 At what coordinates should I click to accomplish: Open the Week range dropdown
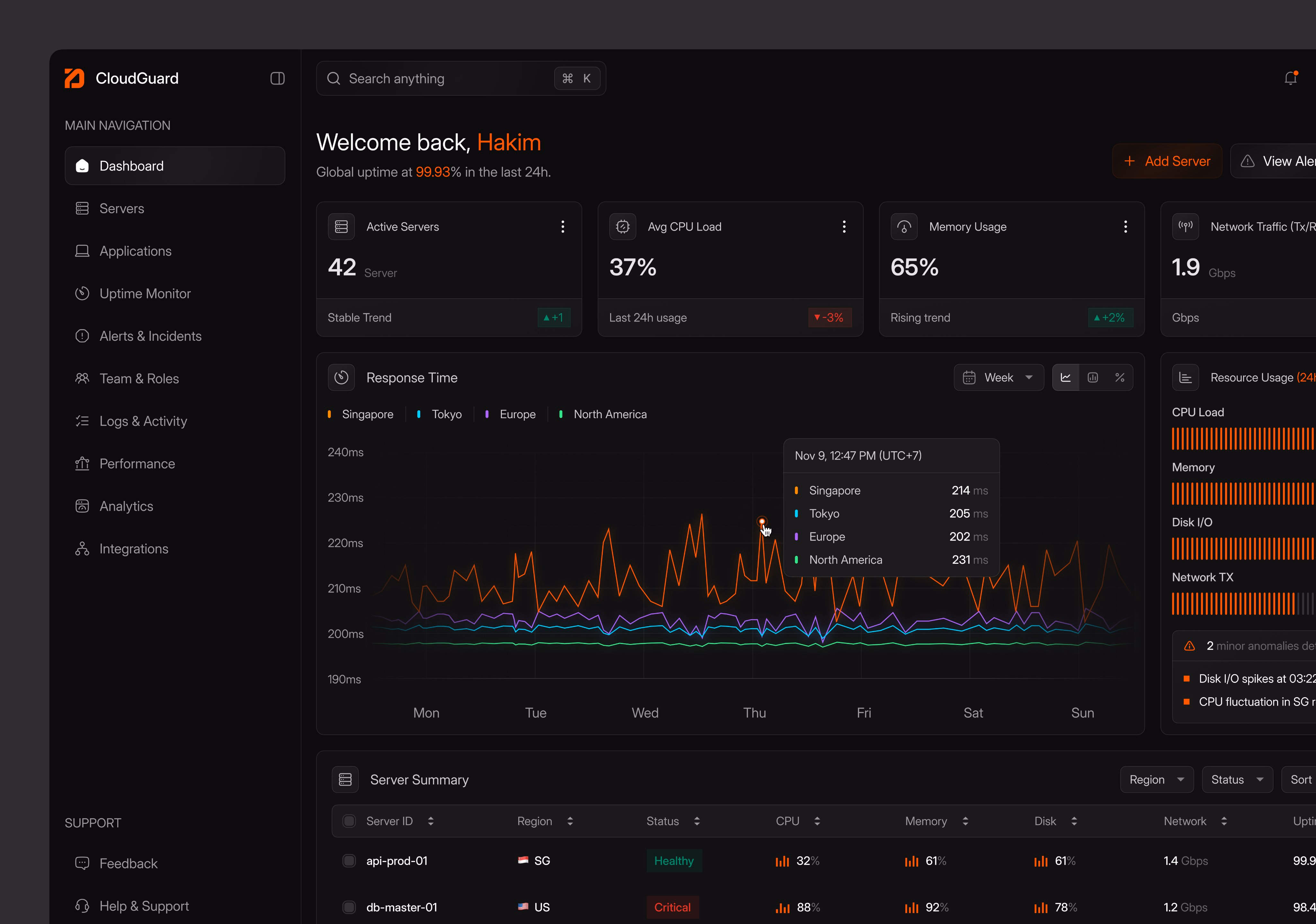(x=999, y=377)
